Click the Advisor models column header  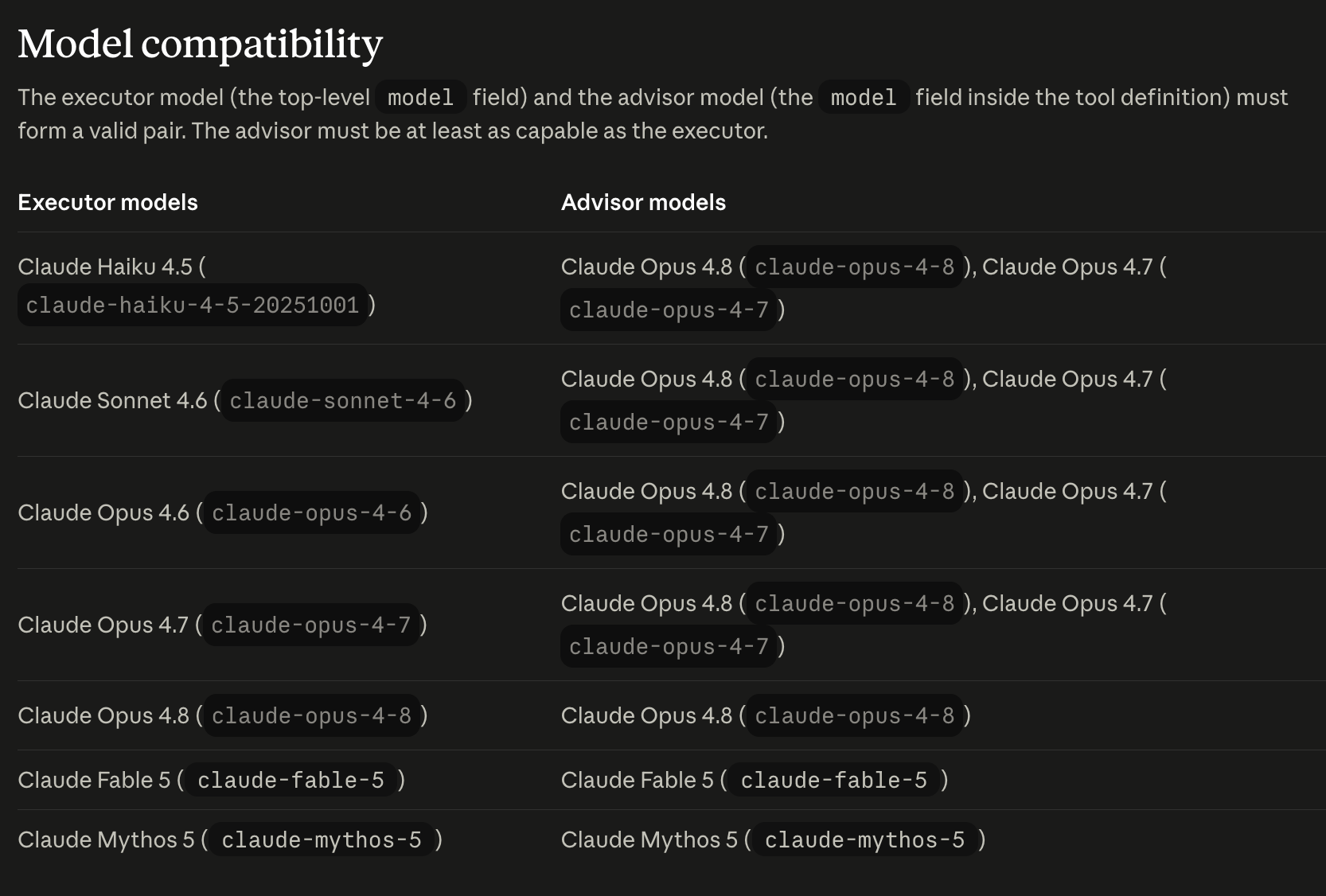point(643,202)
